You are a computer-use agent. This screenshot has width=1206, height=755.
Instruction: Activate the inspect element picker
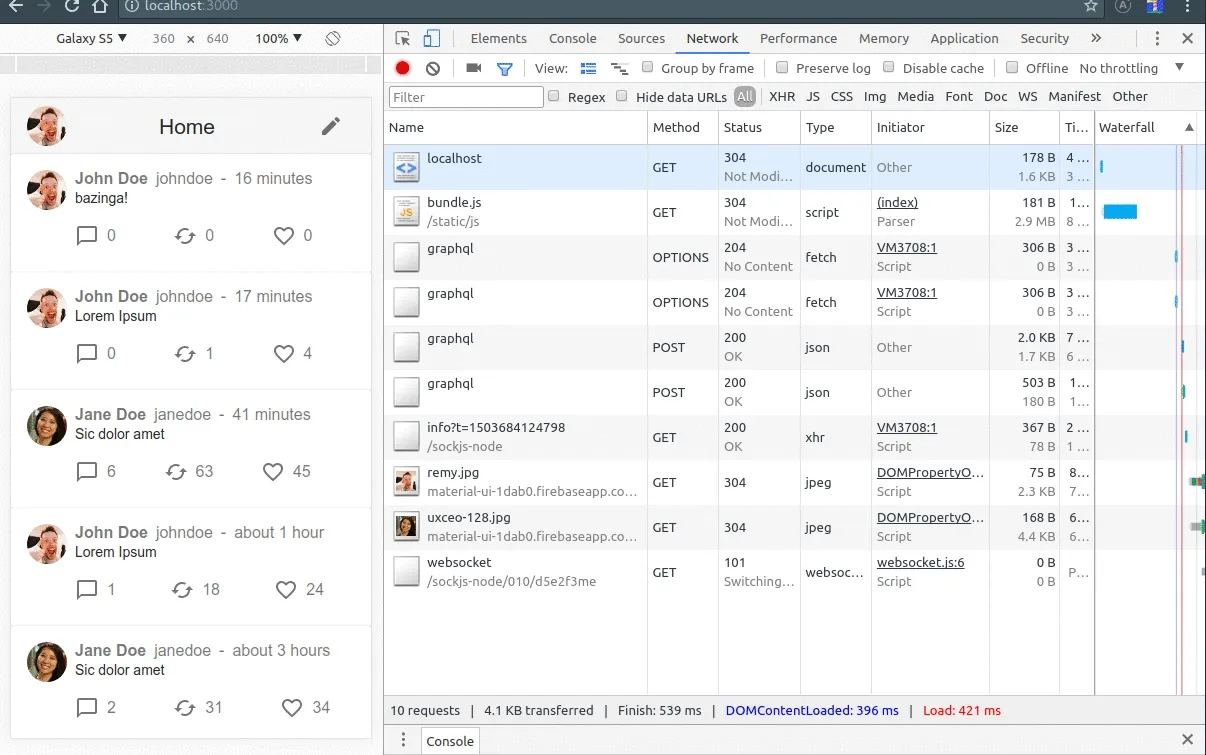click(x=403, y=39)
